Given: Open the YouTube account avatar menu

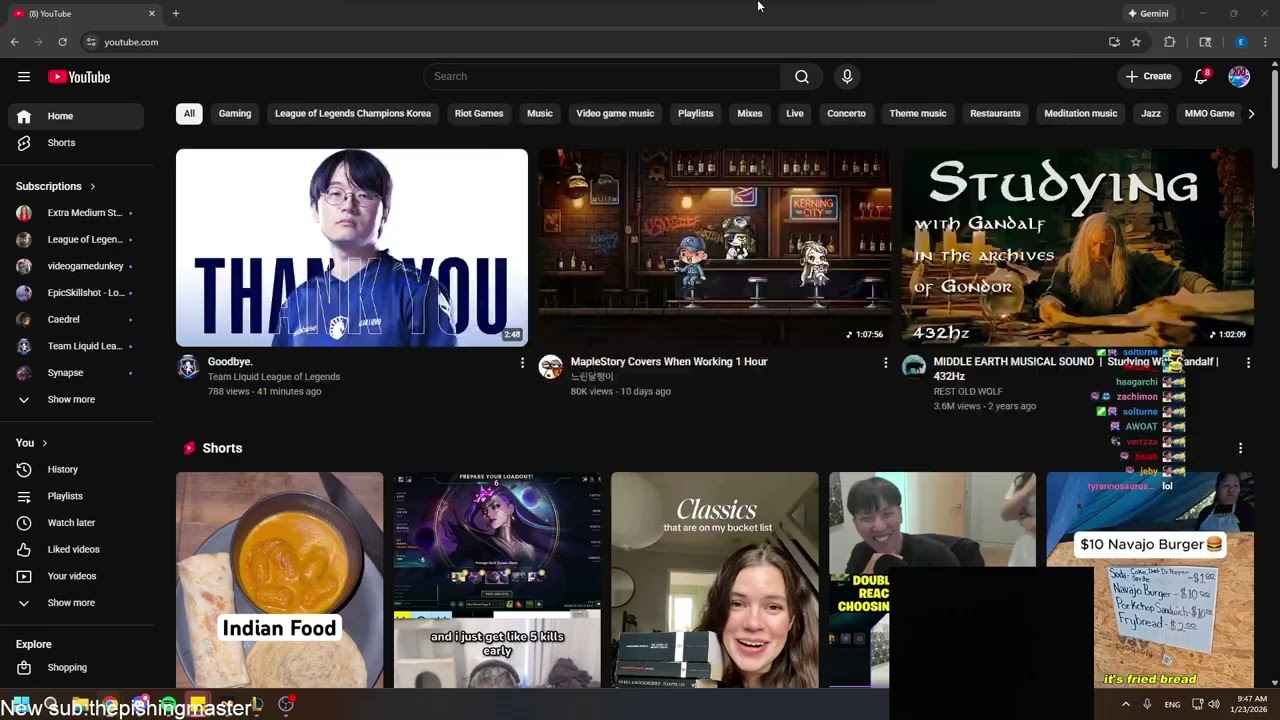Looking at the screenshot, I should coord(1239,77).
